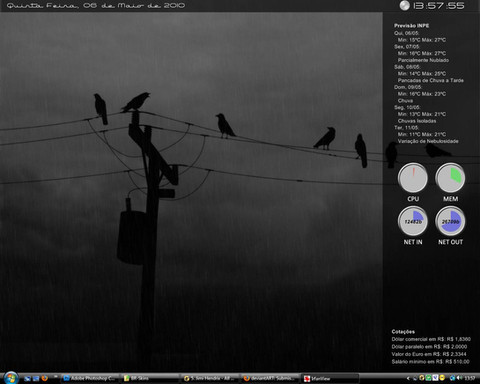Click the 'Ter, 11/05' forecast line
Image resolution: width=480 pixels, height=384 pixels.
406,128
